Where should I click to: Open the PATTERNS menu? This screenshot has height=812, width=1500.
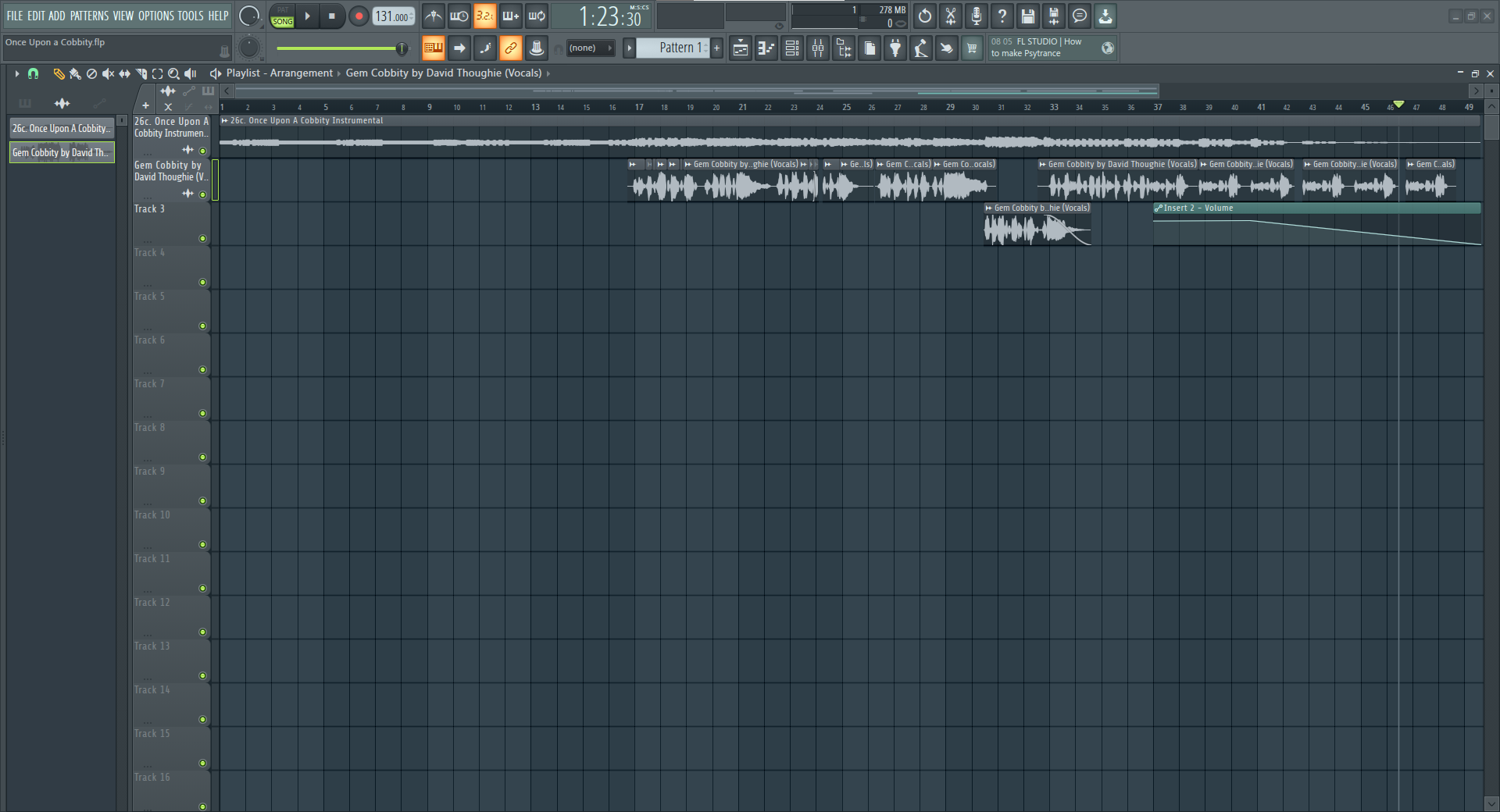pos(90,16)
